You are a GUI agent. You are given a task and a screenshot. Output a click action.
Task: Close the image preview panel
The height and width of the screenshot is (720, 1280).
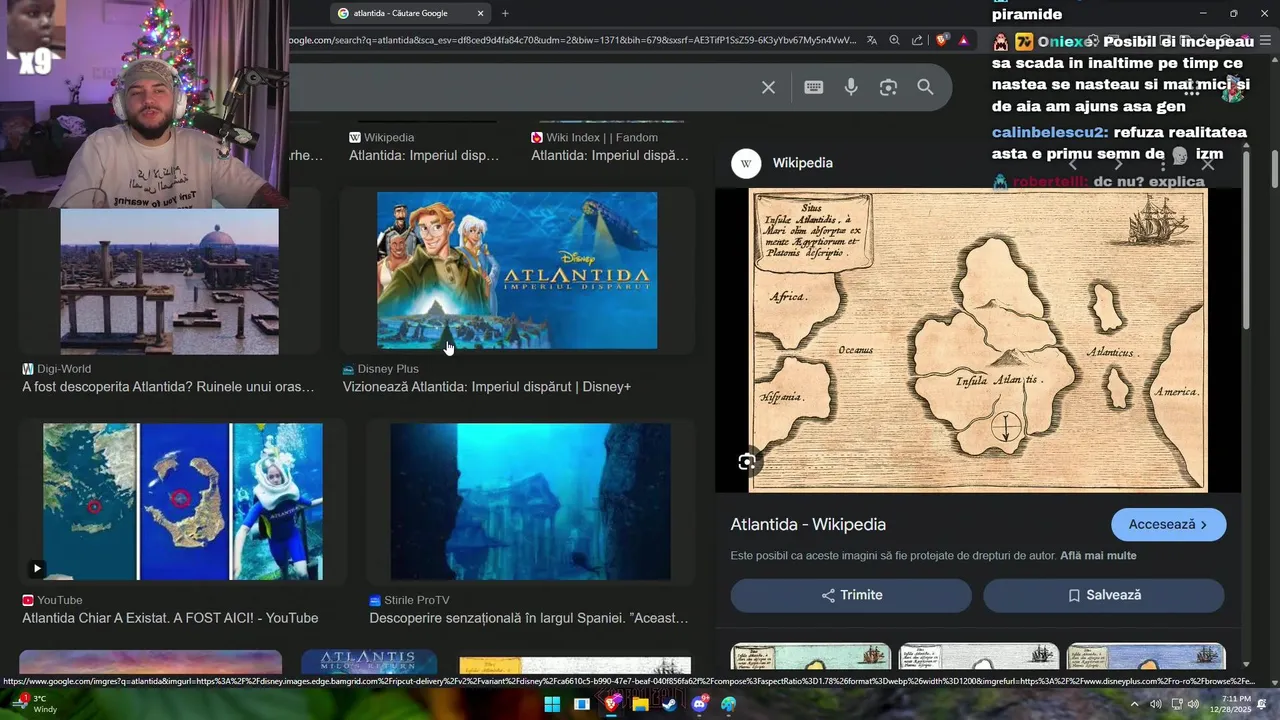coord(1207,164)
